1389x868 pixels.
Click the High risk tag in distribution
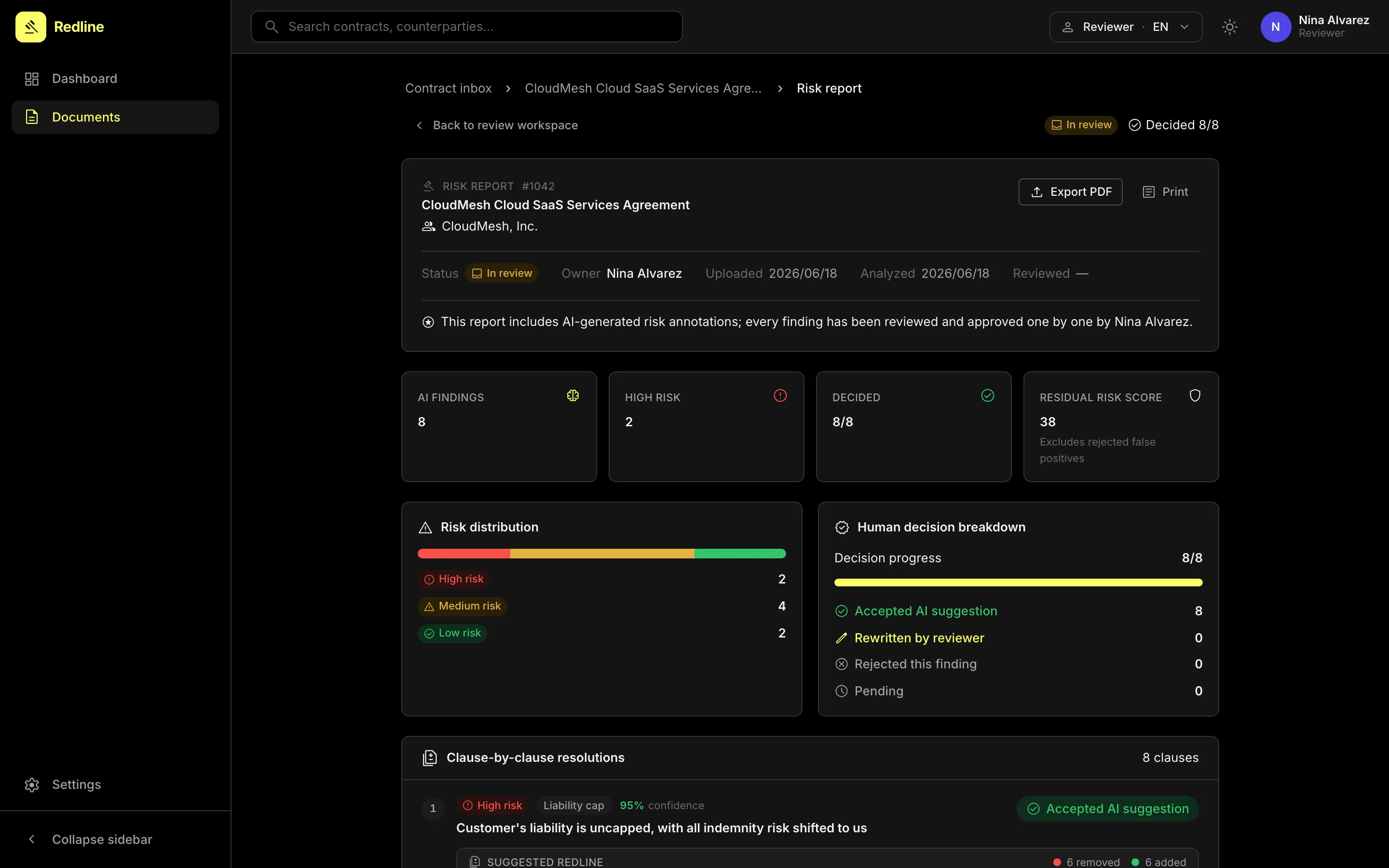(453, 579)
